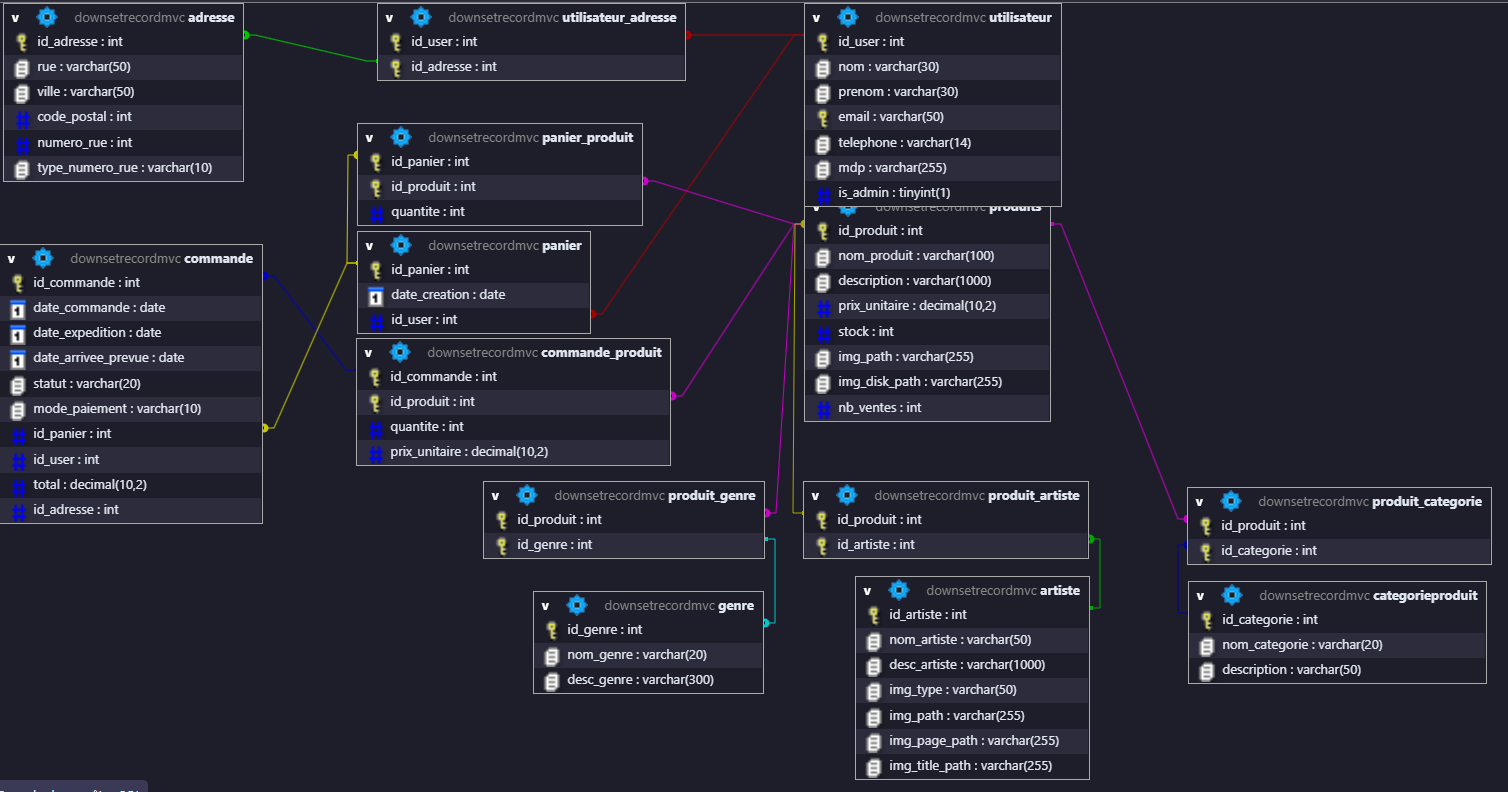
Task: Select the email column in utilisateur
Action: point(890,117)
